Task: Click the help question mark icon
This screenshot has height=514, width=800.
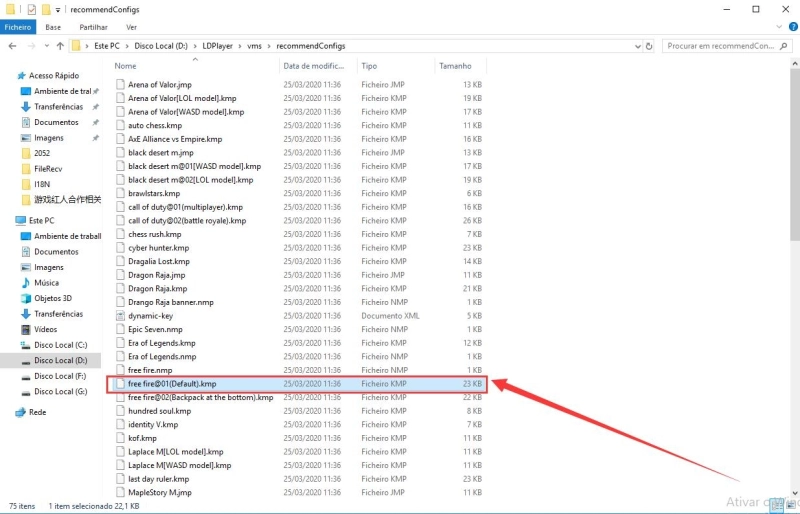Action: click(791, 27)
